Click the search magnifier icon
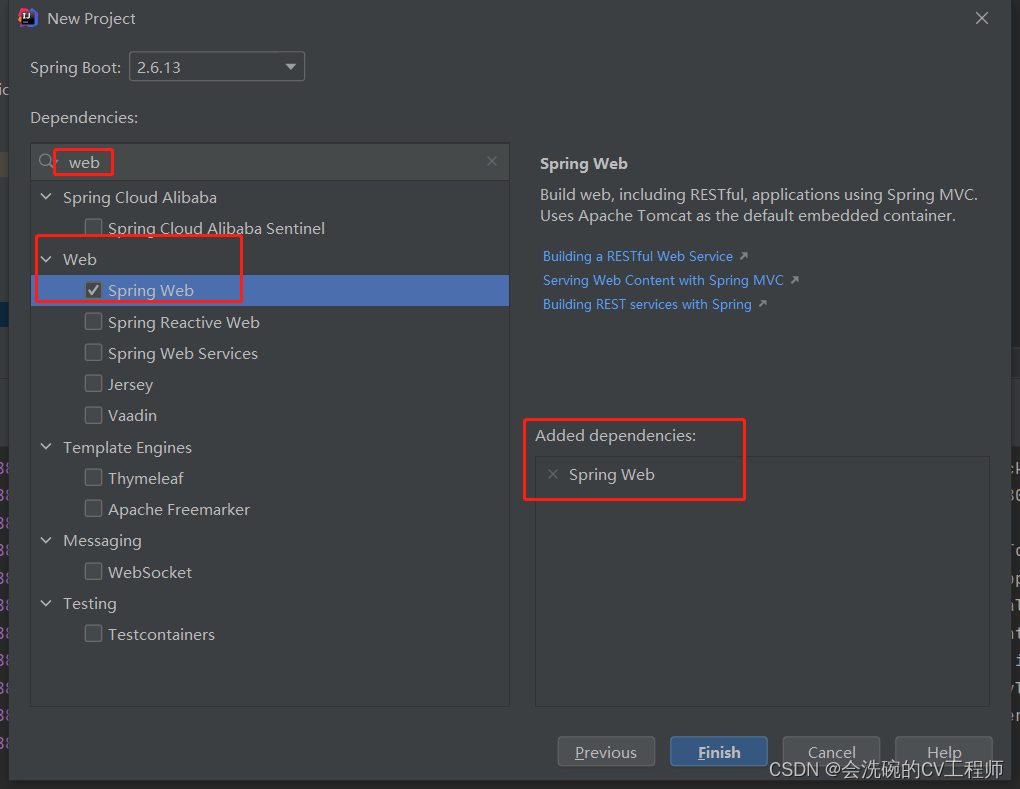 pyautogui.click(x=47, y=161)
